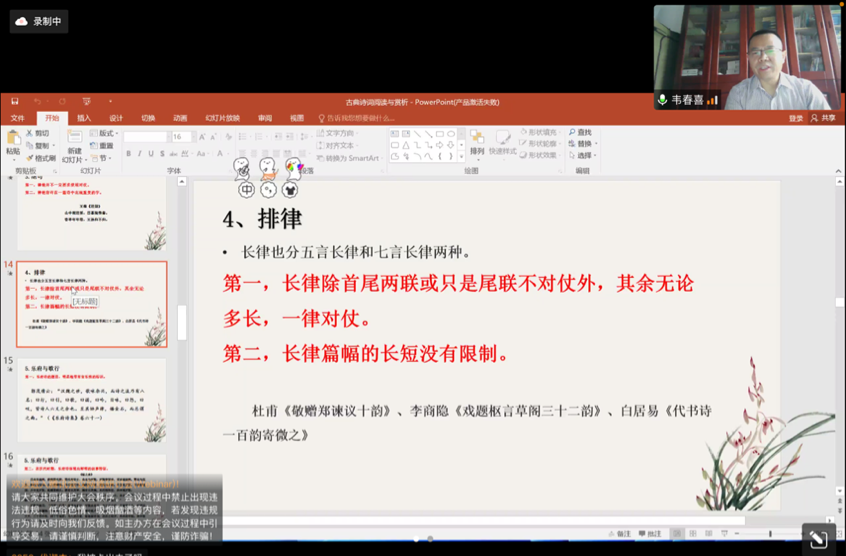846x556 pixels.
Task: Open the 幻灯片放映 (Slide Show) tab
Action: point(222,118)
